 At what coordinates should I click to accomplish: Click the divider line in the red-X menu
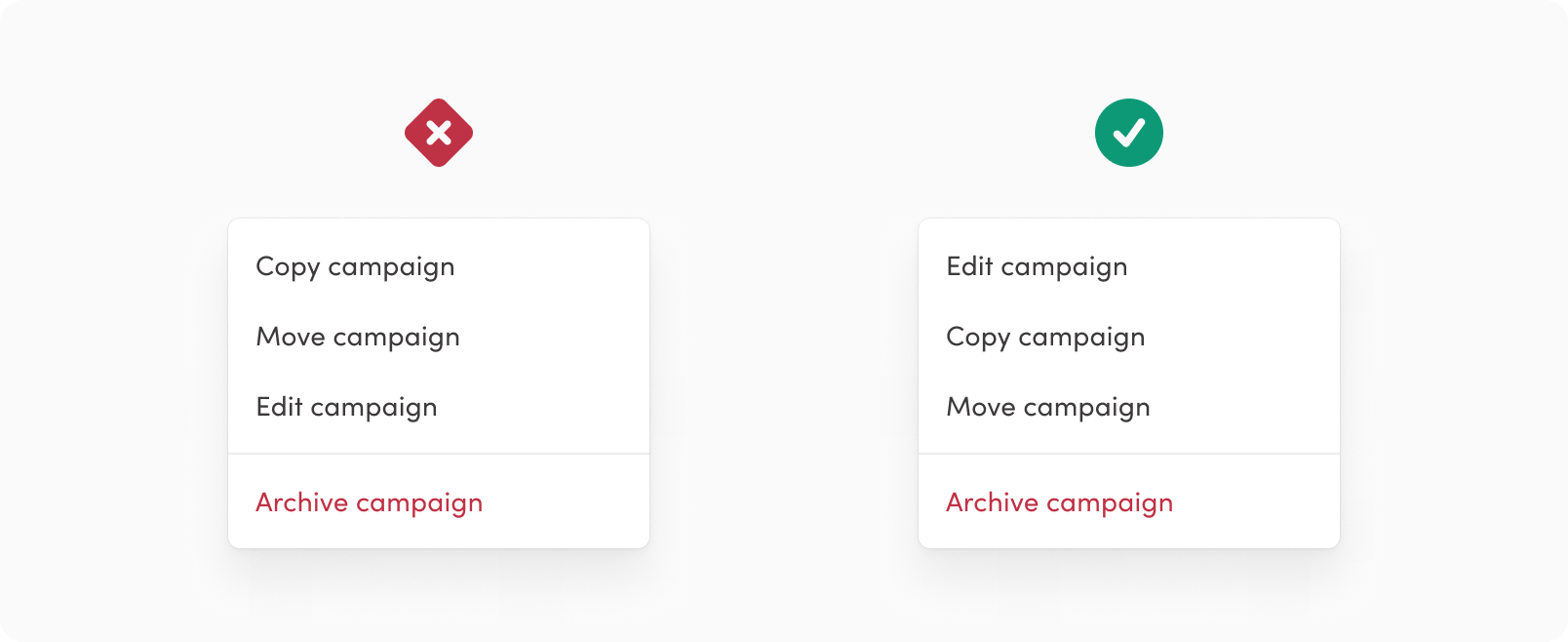439,454
